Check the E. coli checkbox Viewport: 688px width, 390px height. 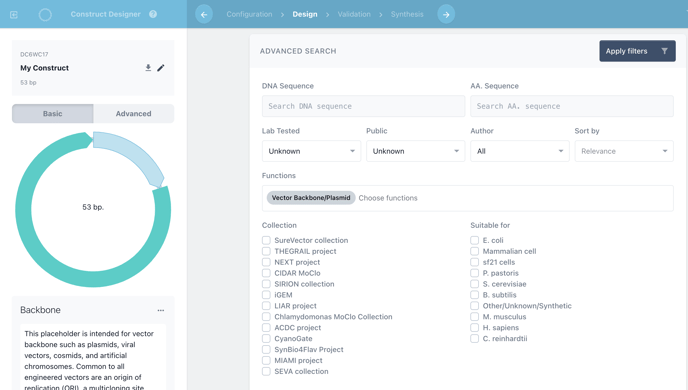click(474, 240)
